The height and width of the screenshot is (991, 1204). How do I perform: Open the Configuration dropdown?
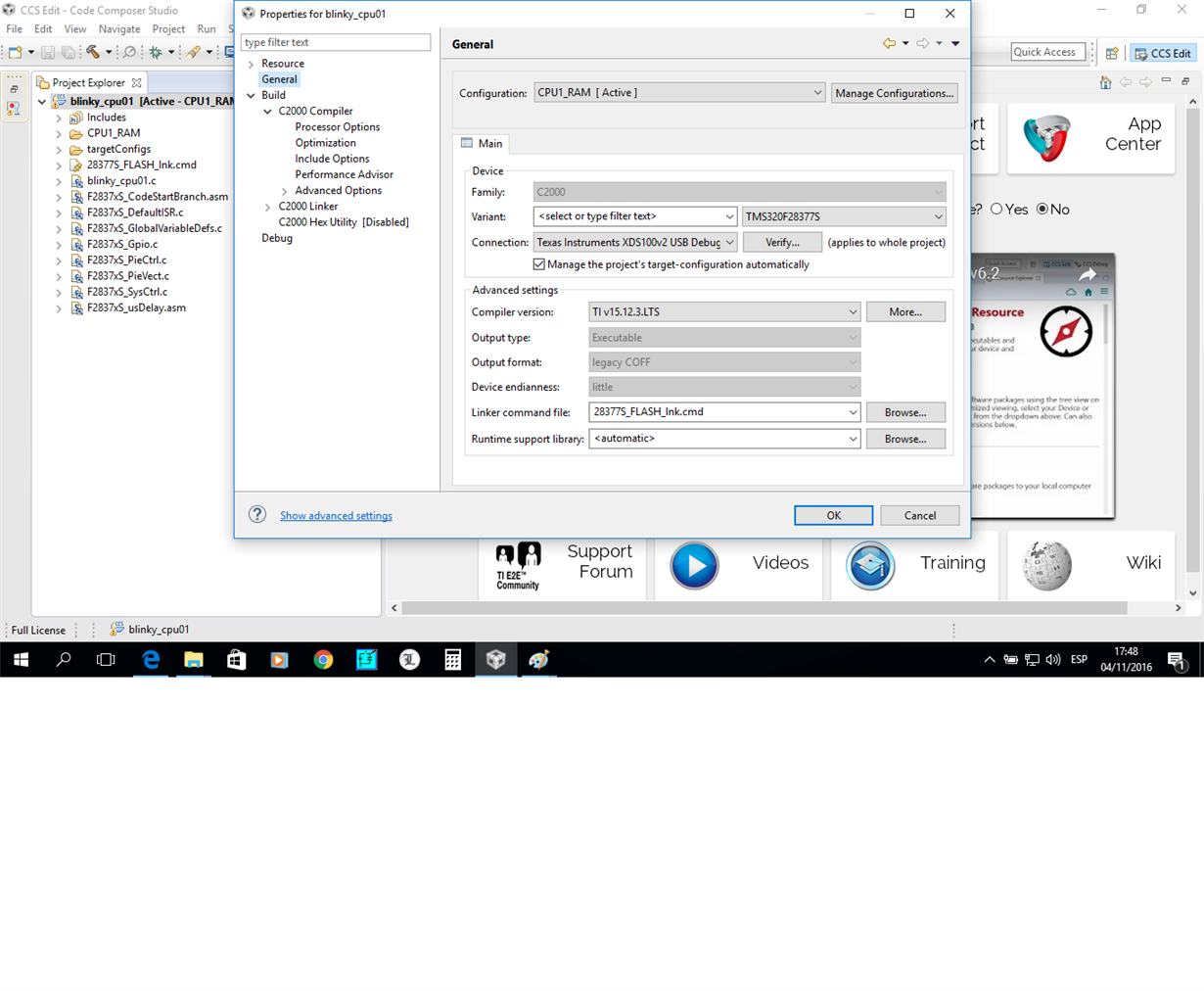coord(679,93)
